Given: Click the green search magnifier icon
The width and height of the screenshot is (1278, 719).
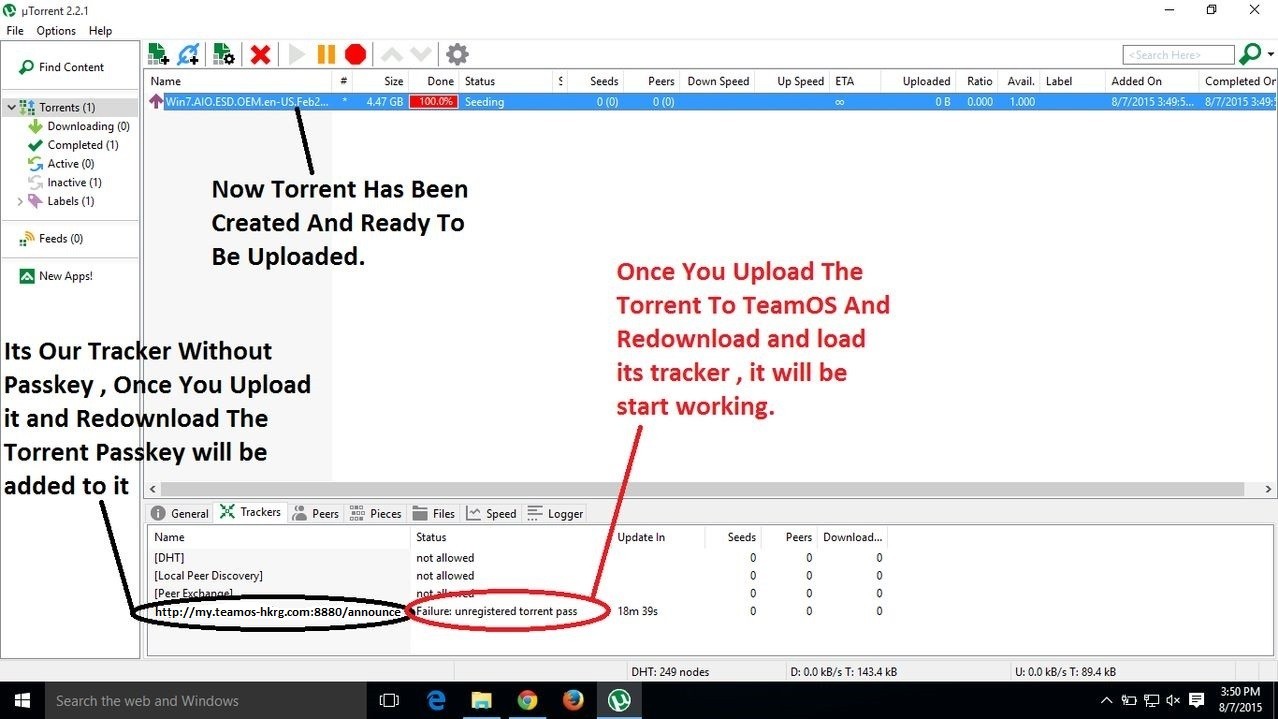Looking at the screenshot, I should click(x=1250, y=54).
